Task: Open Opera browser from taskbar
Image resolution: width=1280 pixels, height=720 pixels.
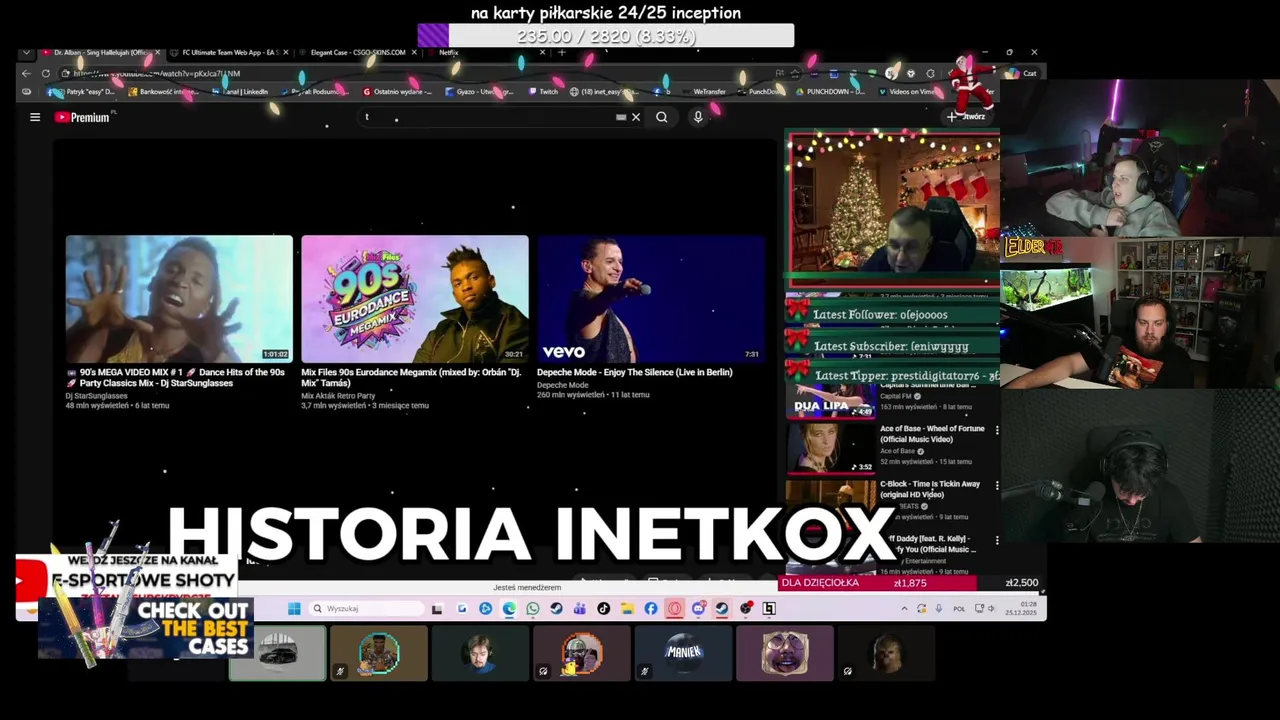Action: [x=675, y=608]
